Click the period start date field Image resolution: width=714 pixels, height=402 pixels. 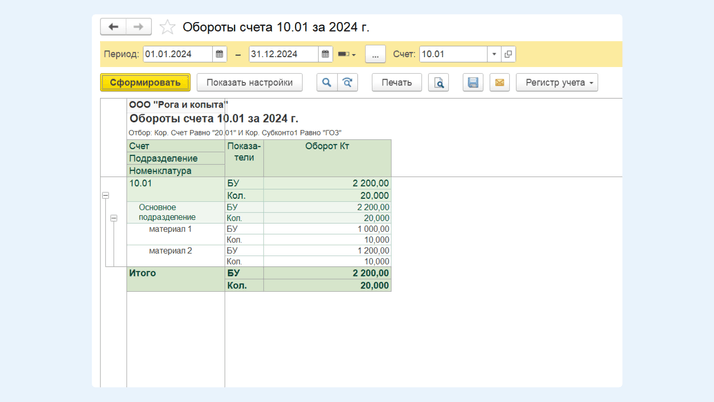click(x=177, y=54)
